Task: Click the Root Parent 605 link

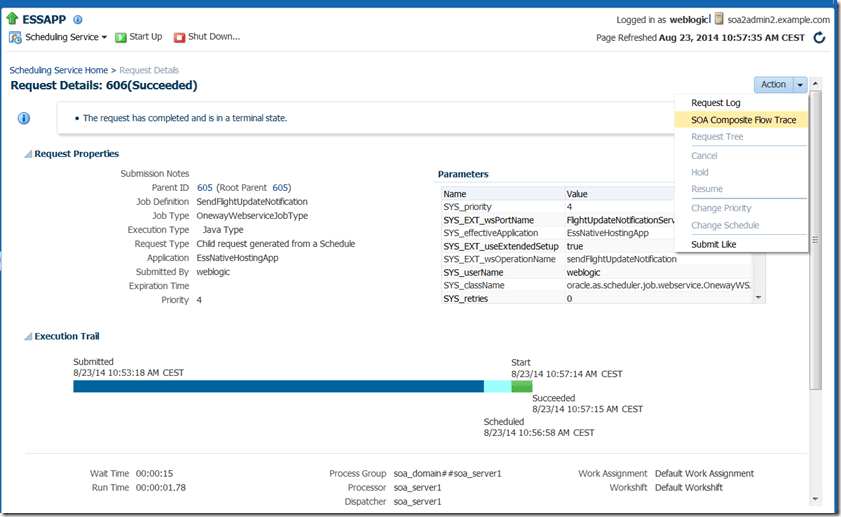Action: tap(281, 188)
